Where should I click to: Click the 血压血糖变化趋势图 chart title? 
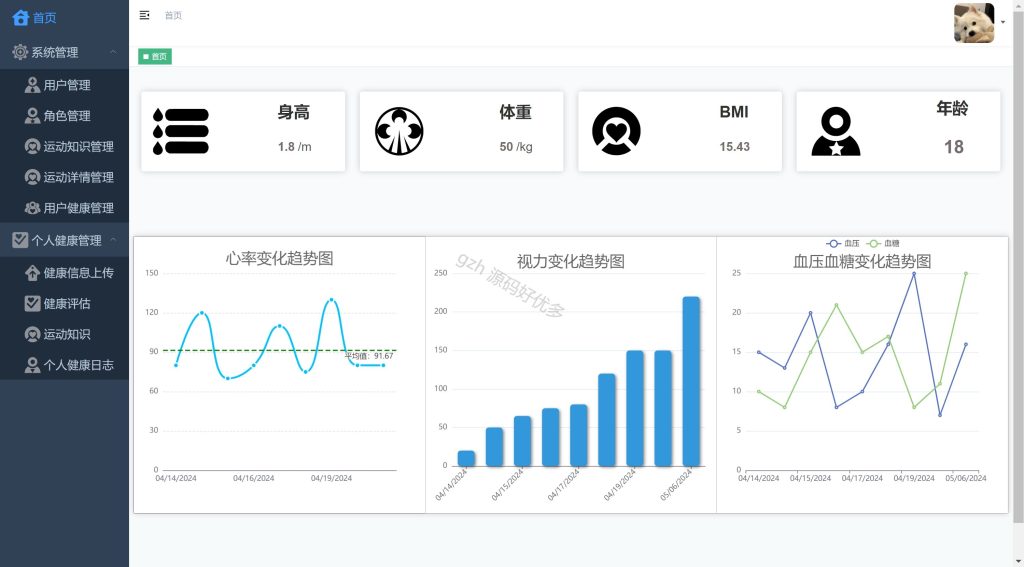coord(862,261)
